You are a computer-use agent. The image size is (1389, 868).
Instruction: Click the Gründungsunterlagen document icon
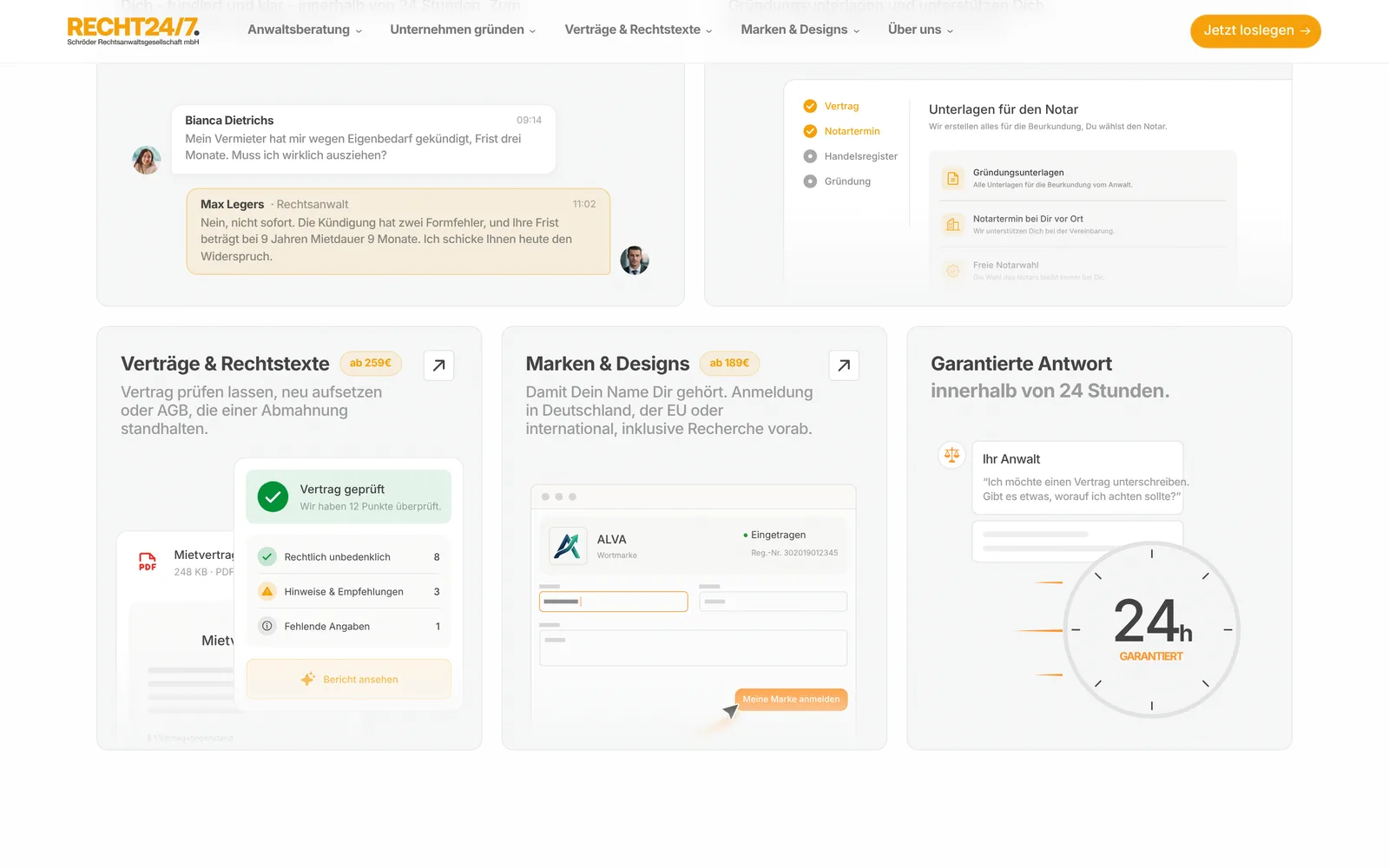pyautogui.click(x=953, y=178)
